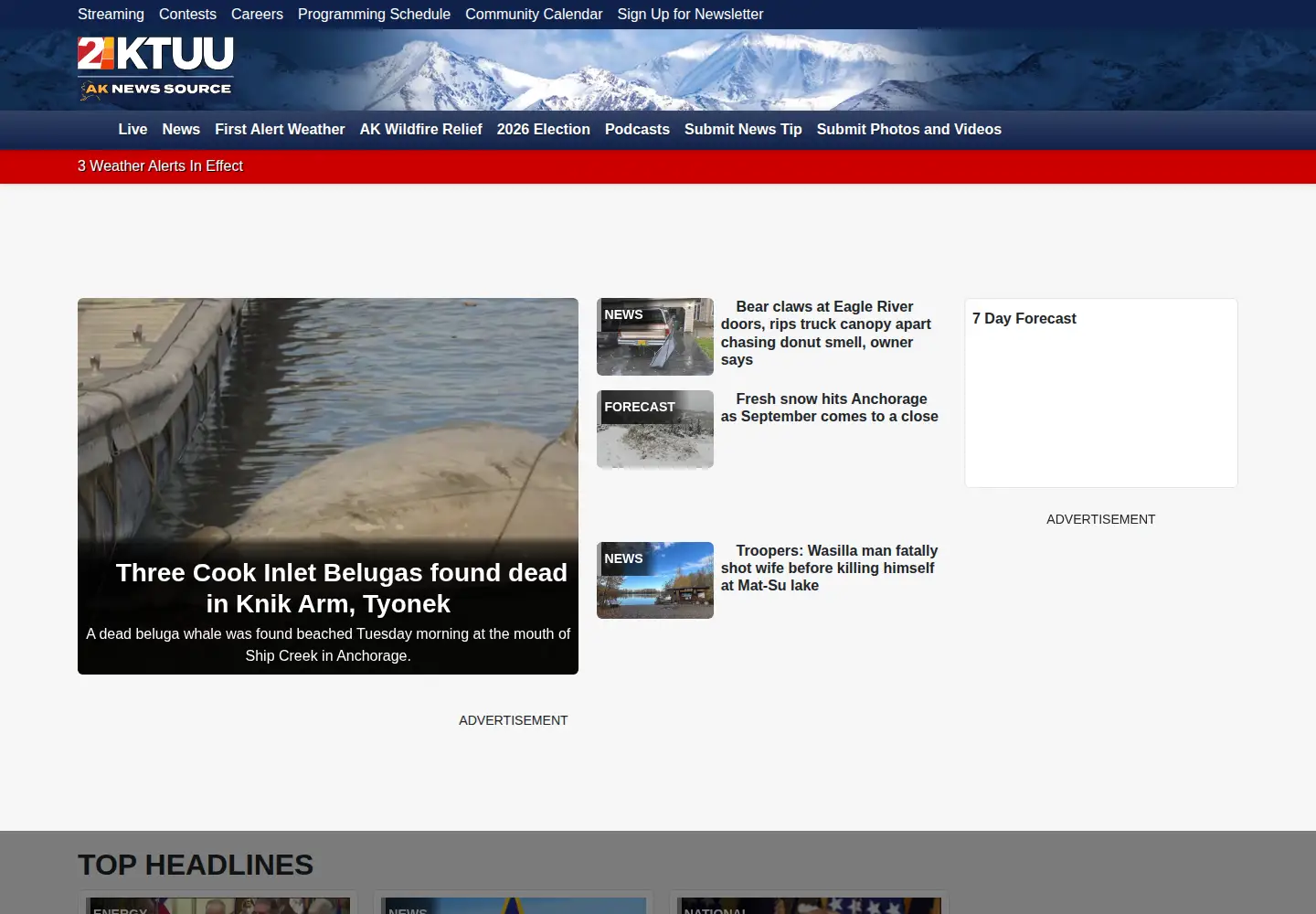Open the Community Calendar link
Screen dimensions: 1316x914
point(534,15)
